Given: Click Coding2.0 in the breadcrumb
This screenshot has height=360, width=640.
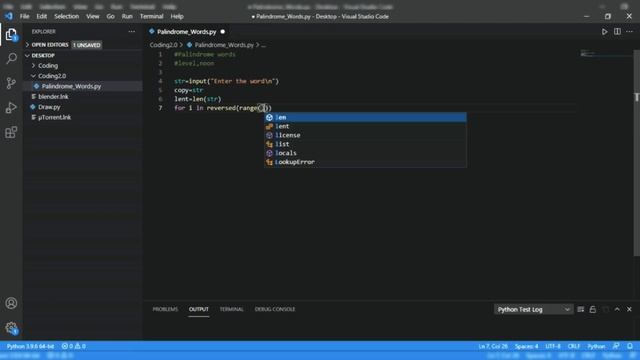Looking at the screenshot, I should [x=163, y=45].
